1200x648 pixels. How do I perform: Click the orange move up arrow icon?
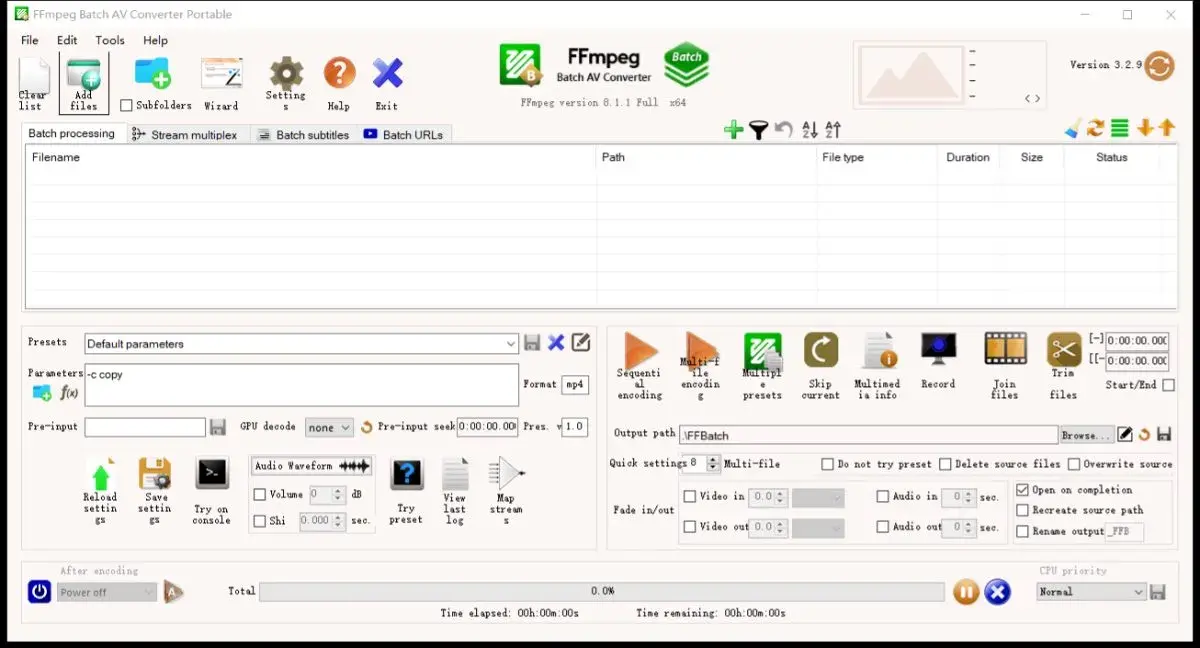coord(1166,128)
